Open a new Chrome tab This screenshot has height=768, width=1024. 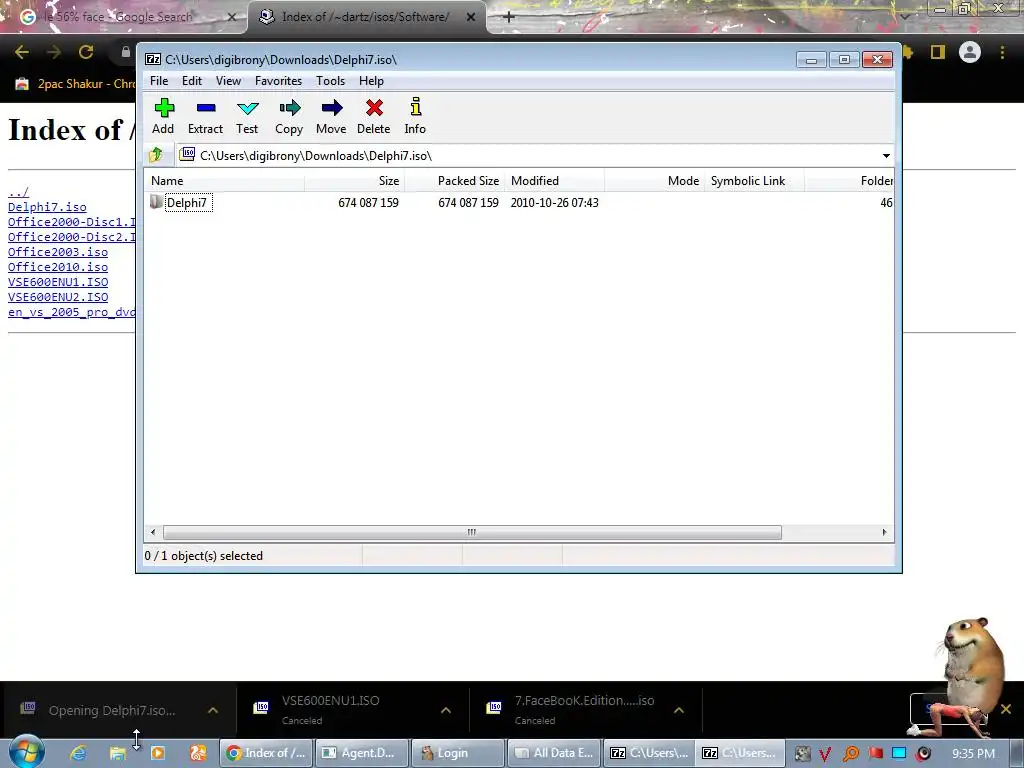click(509, 17)
